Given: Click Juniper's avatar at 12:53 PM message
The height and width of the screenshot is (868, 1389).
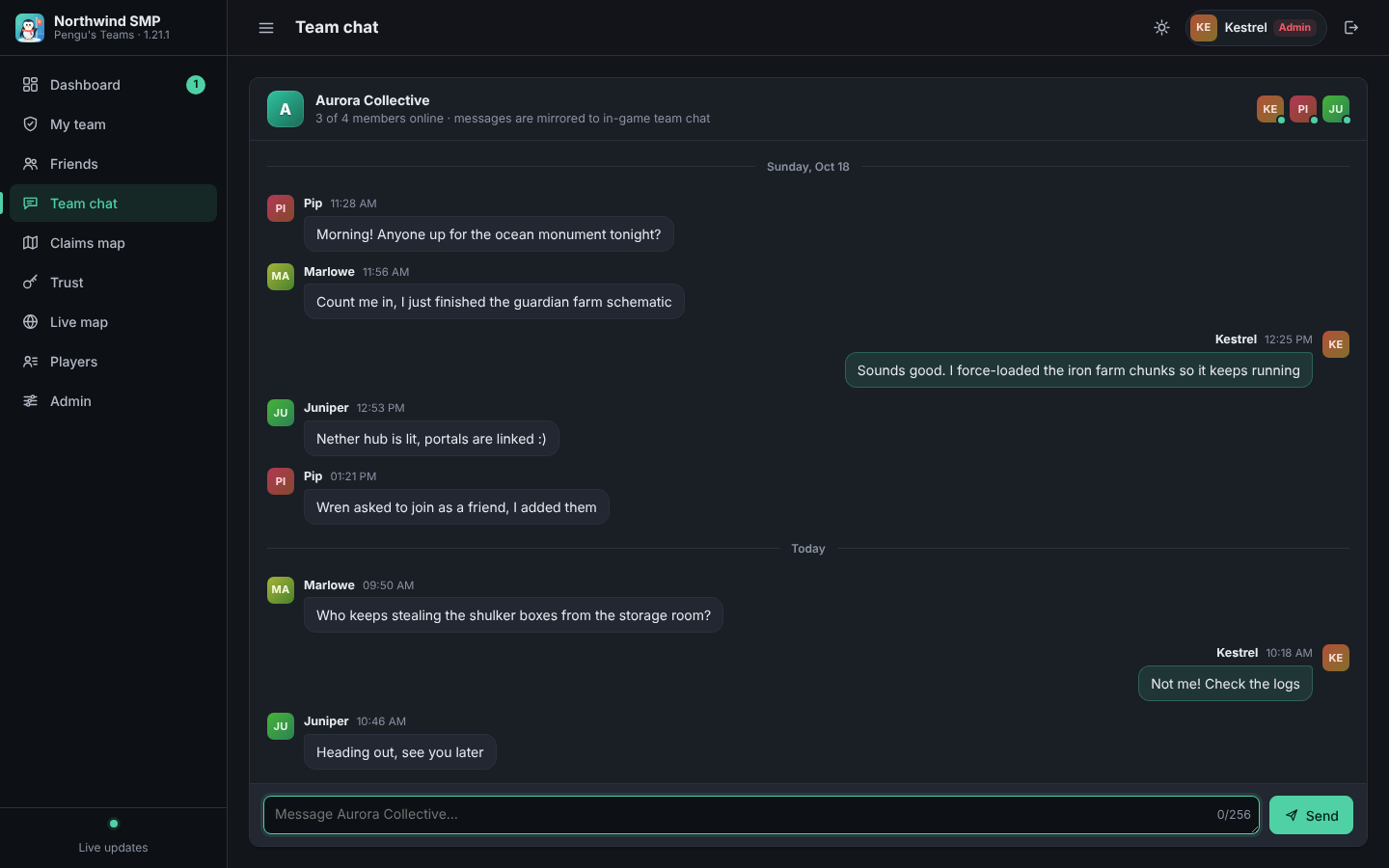Looking at the screenshot, I should pos(281,413).
